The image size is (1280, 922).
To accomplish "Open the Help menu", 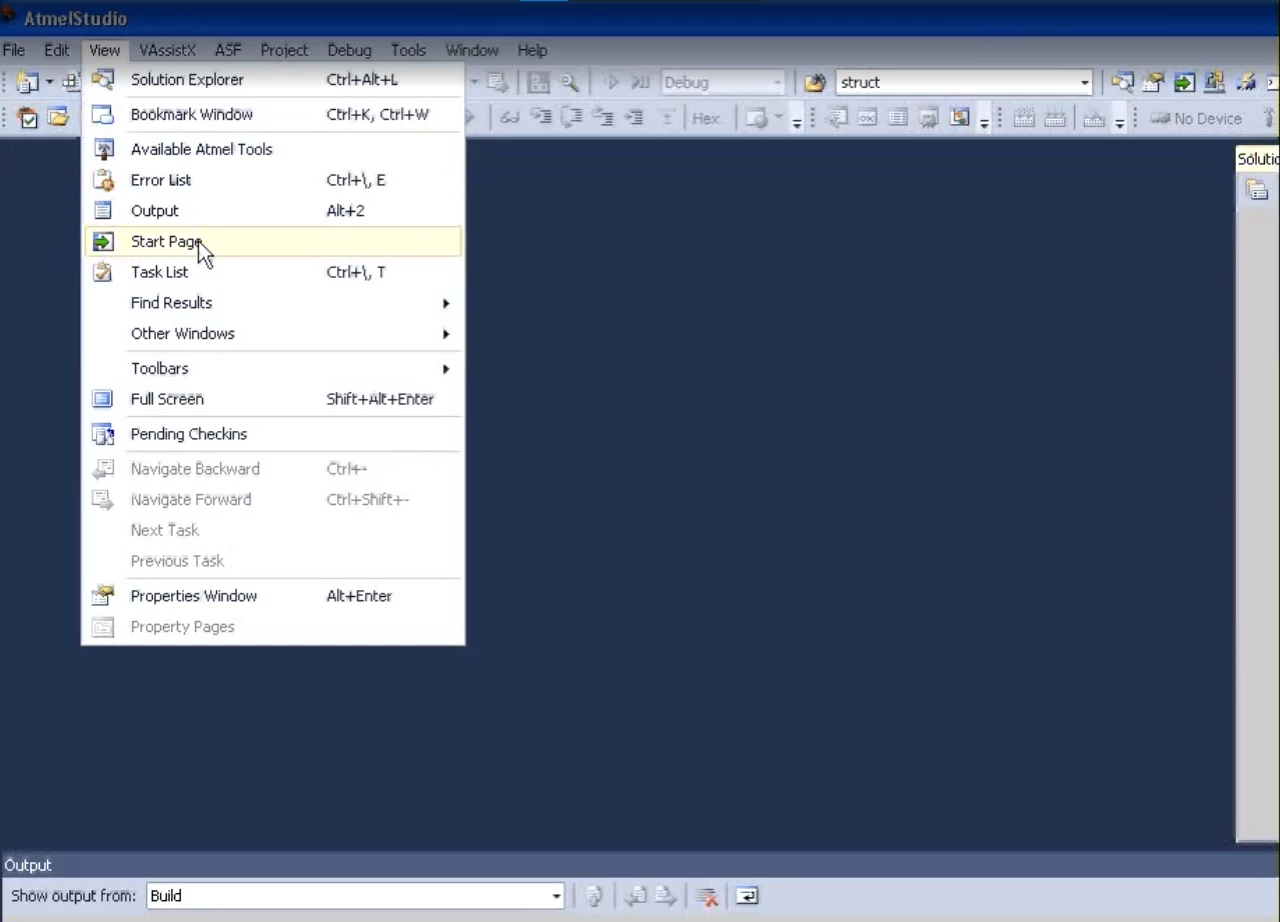I will (x=532, y=50).
